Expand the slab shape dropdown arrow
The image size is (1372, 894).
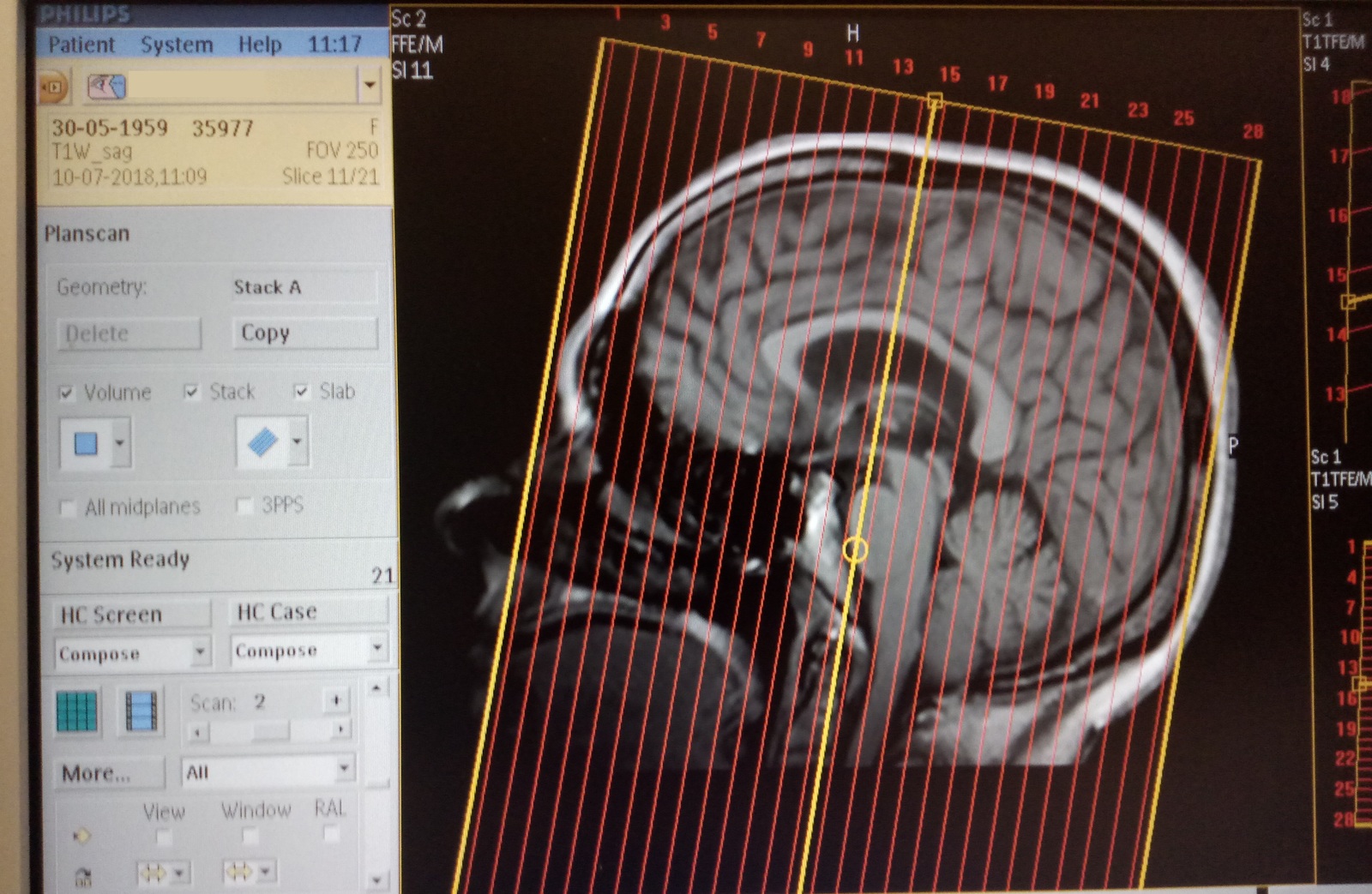[x=298, y=441]
